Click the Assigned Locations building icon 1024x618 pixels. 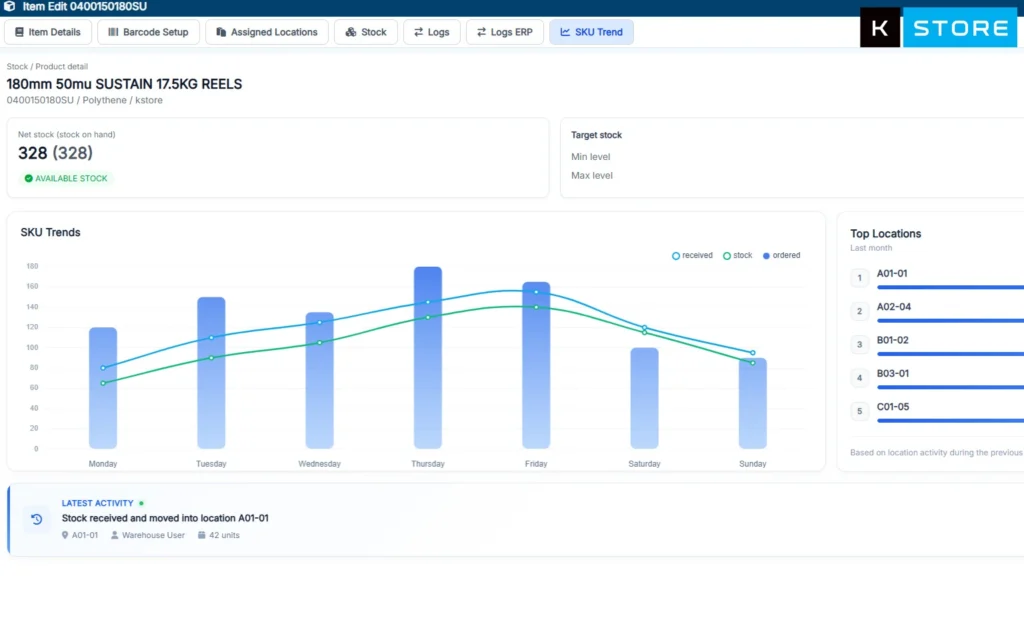[221, 32]
